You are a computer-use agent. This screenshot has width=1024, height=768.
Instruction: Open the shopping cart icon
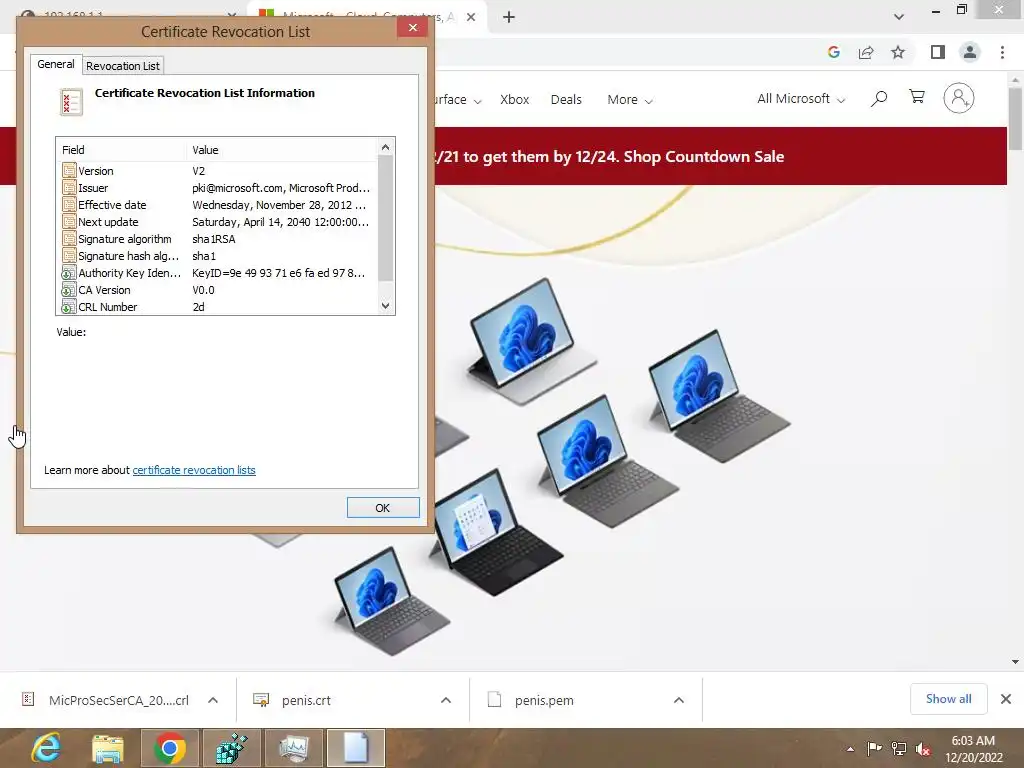917,97
